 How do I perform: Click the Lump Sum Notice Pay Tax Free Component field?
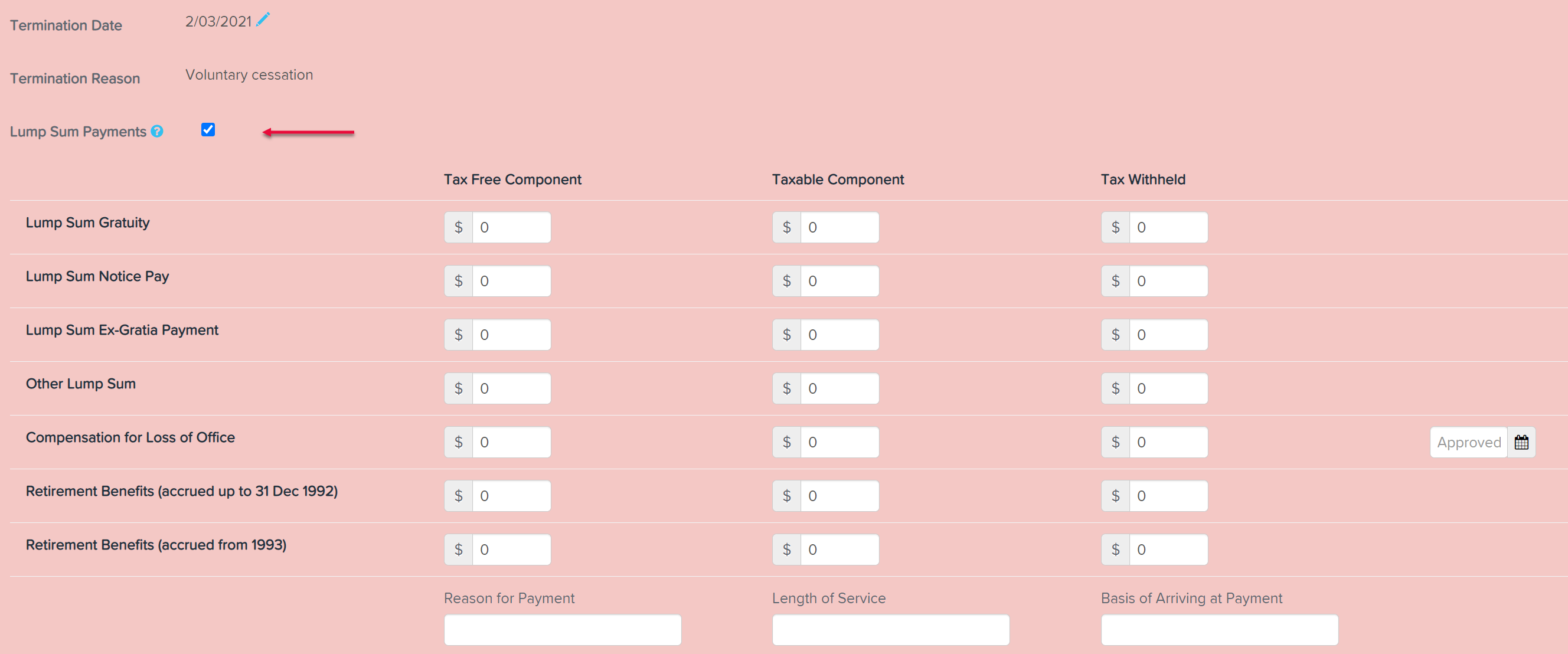click(x=511, y=281)
